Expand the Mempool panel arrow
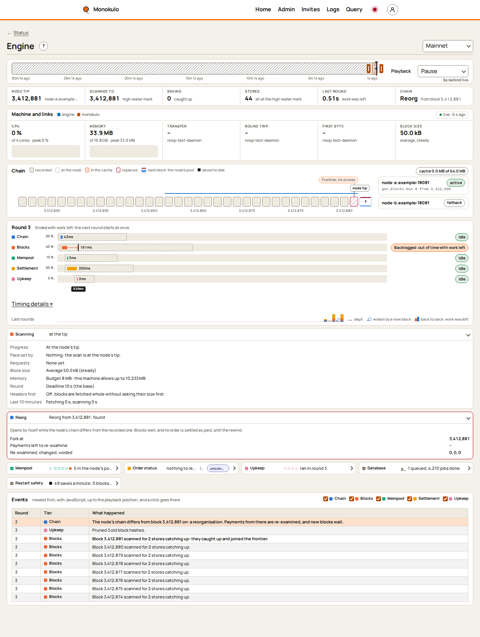The width and height of the screenshot is (480, 637). [117, 468]
